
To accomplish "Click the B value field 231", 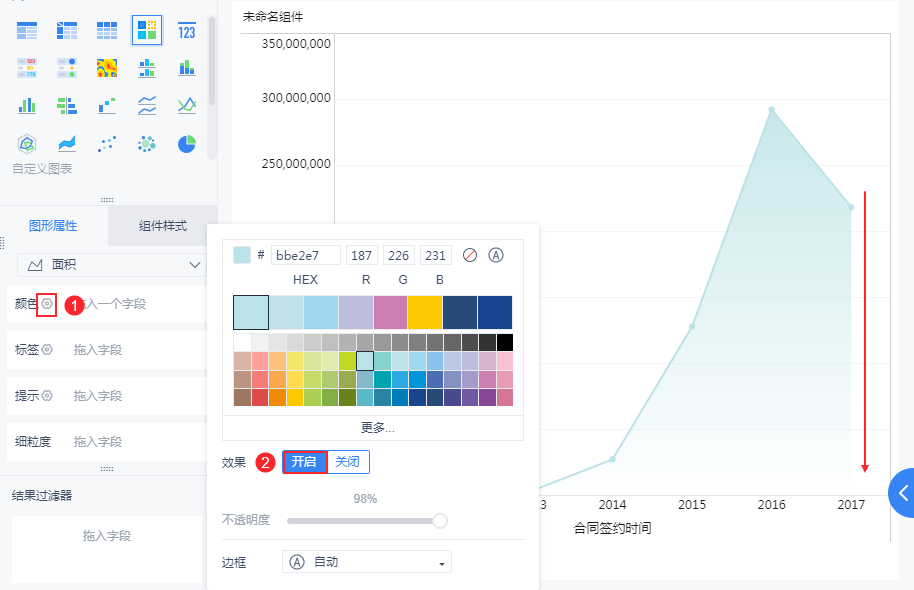I will (x=435, y=255).
